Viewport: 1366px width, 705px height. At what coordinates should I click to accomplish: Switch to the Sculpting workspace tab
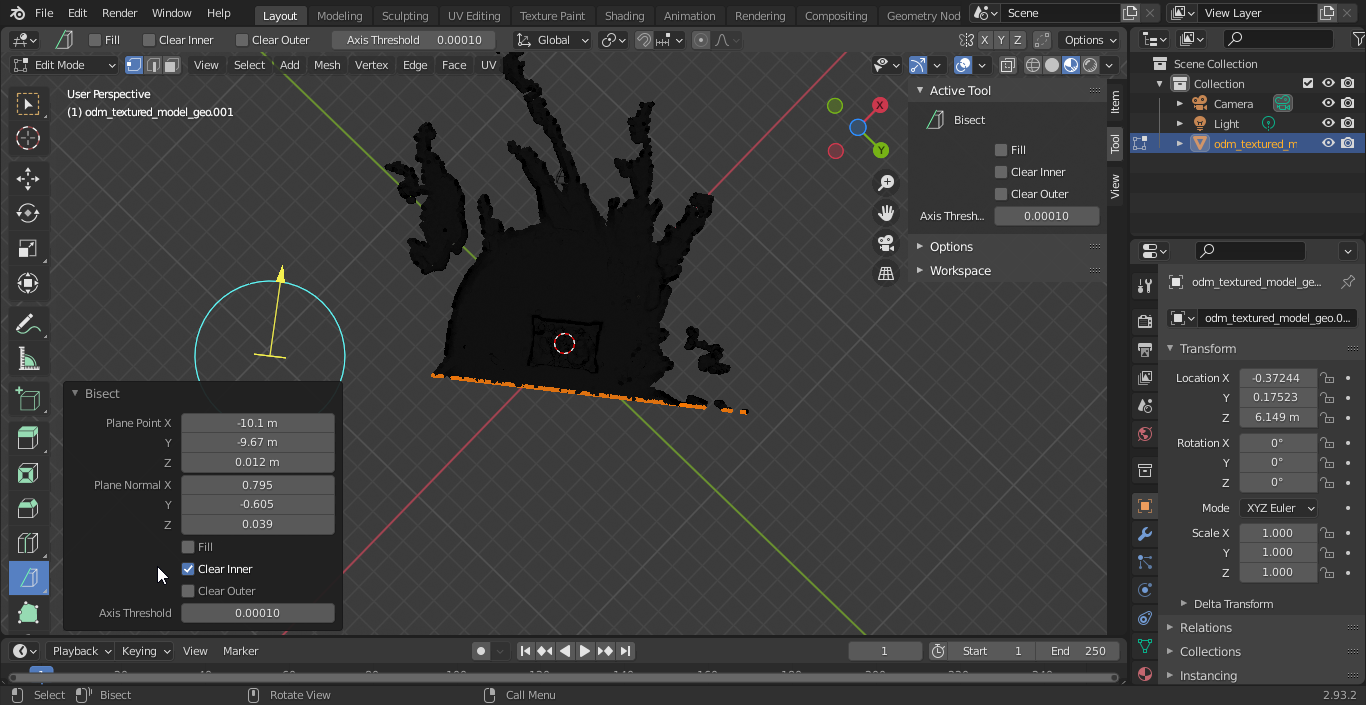tap(404, 16)
